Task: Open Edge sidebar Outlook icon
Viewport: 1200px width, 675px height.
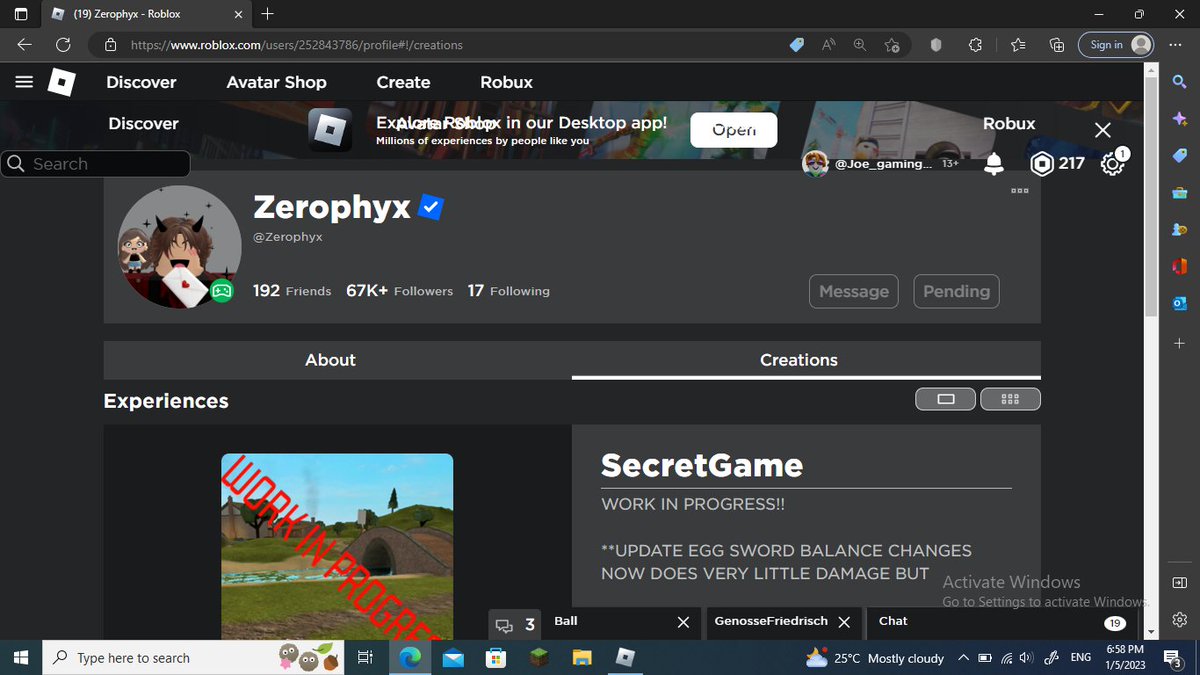Action: (x=1179, y=303)
